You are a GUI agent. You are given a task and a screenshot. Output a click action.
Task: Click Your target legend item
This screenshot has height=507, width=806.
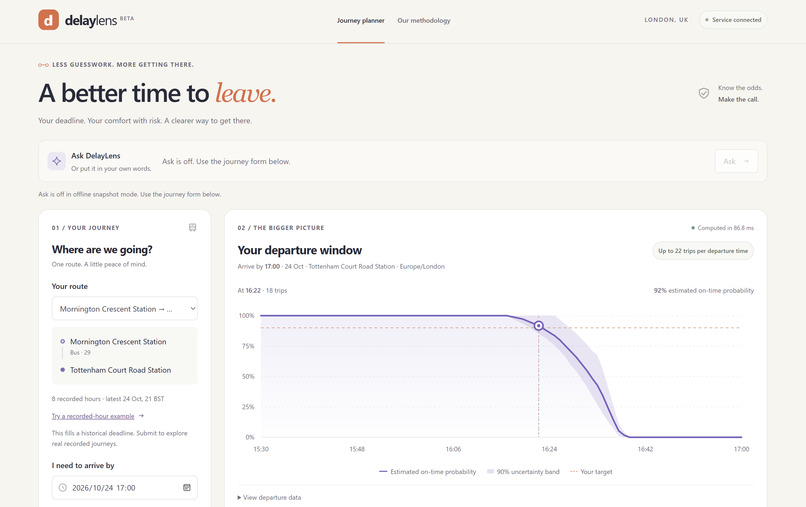pyautogui.click(x=591, y=472)
